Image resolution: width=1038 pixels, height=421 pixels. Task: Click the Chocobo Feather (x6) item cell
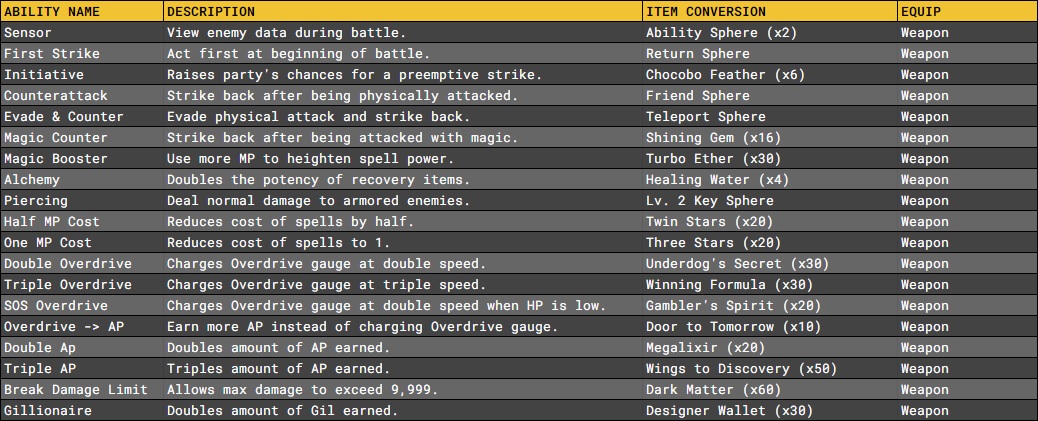[725, 74]
